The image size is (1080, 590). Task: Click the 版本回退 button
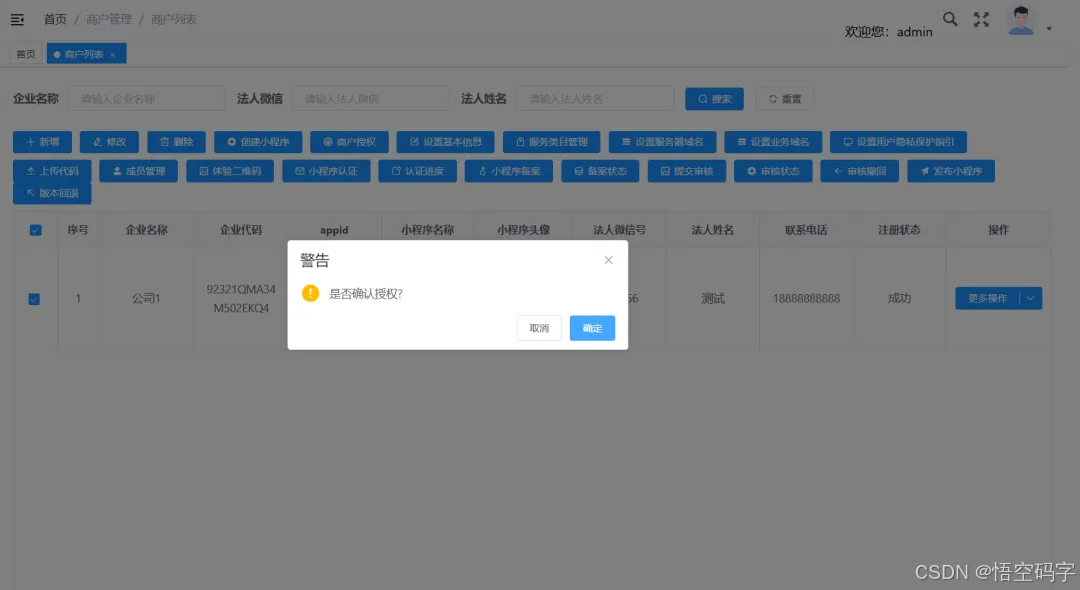(52, 193)
